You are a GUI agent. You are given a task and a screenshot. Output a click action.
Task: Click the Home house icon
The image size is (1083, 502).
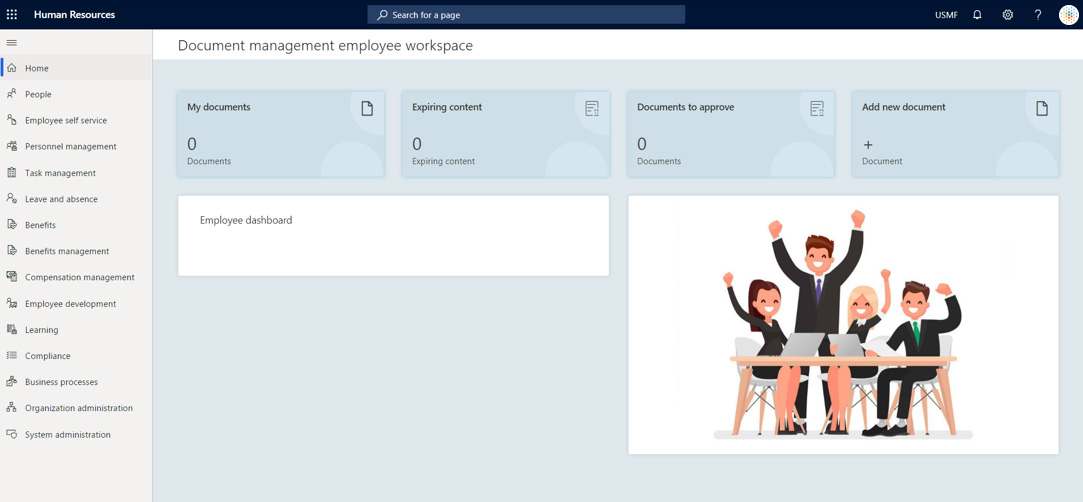(11, 68)
